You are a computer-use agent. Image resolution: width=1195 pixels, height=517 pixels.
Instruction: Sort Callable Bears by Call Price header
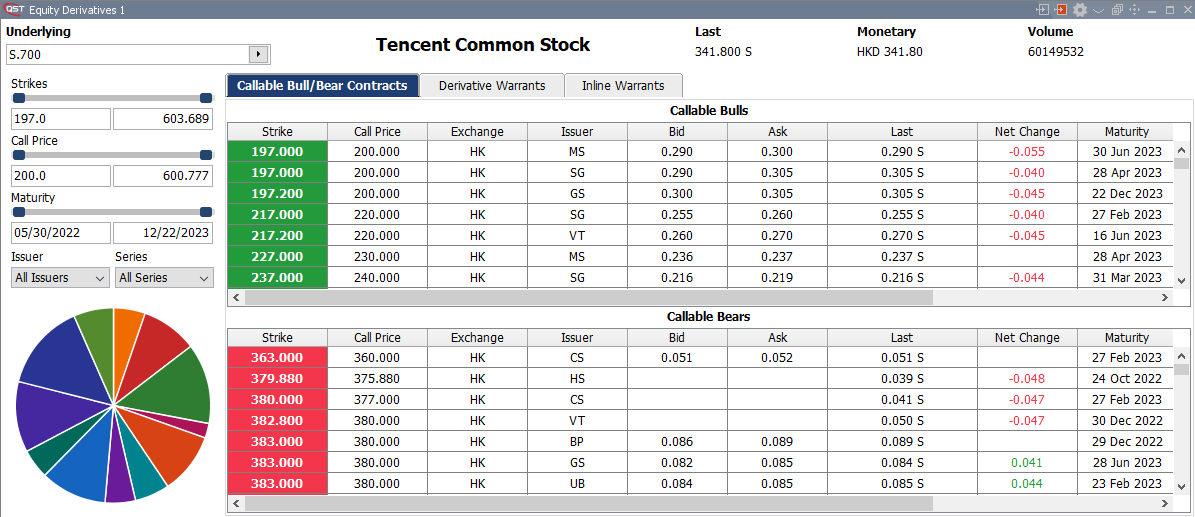click(377, 337)
